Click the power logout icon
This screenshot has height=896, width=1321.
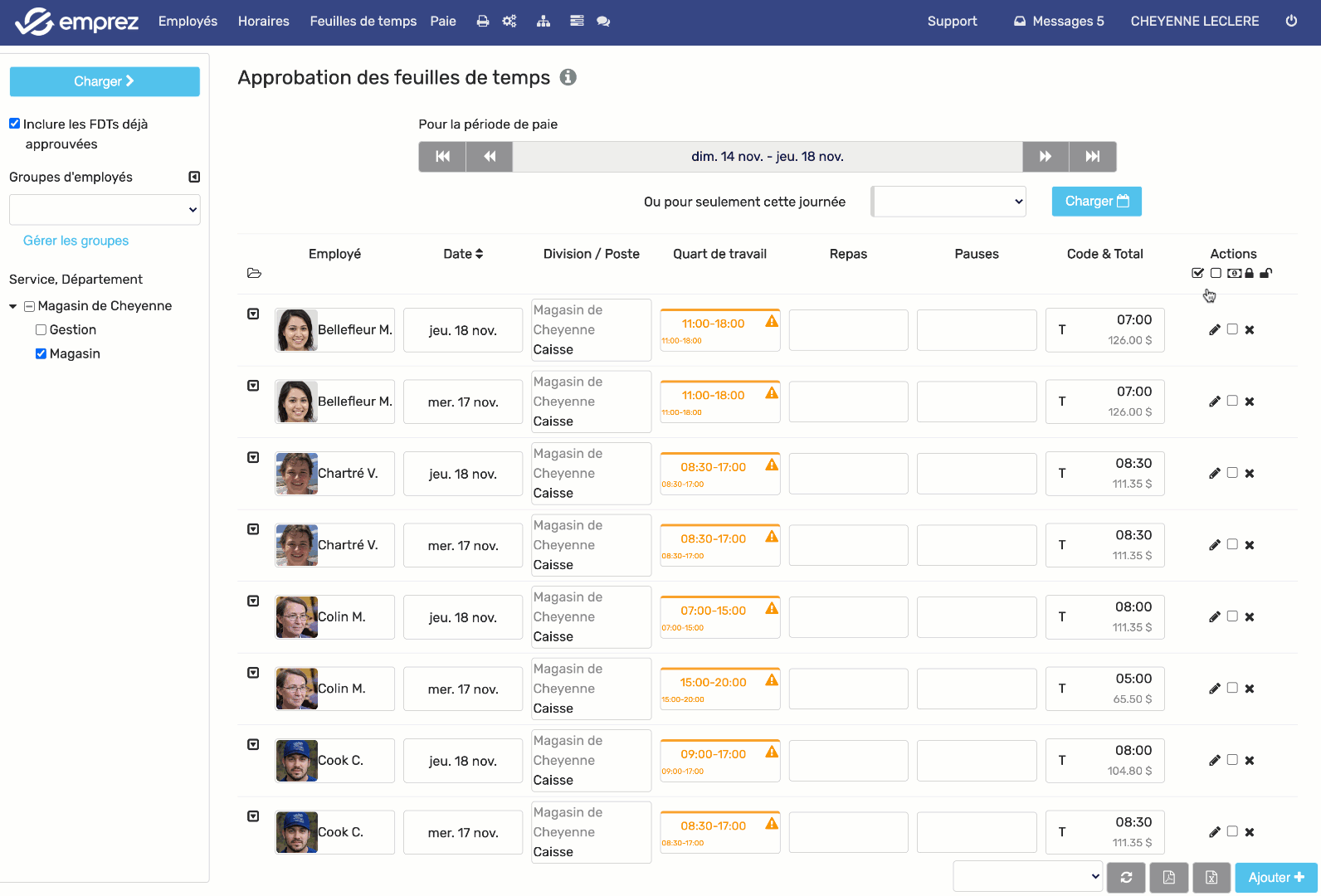pos(1291,22)
